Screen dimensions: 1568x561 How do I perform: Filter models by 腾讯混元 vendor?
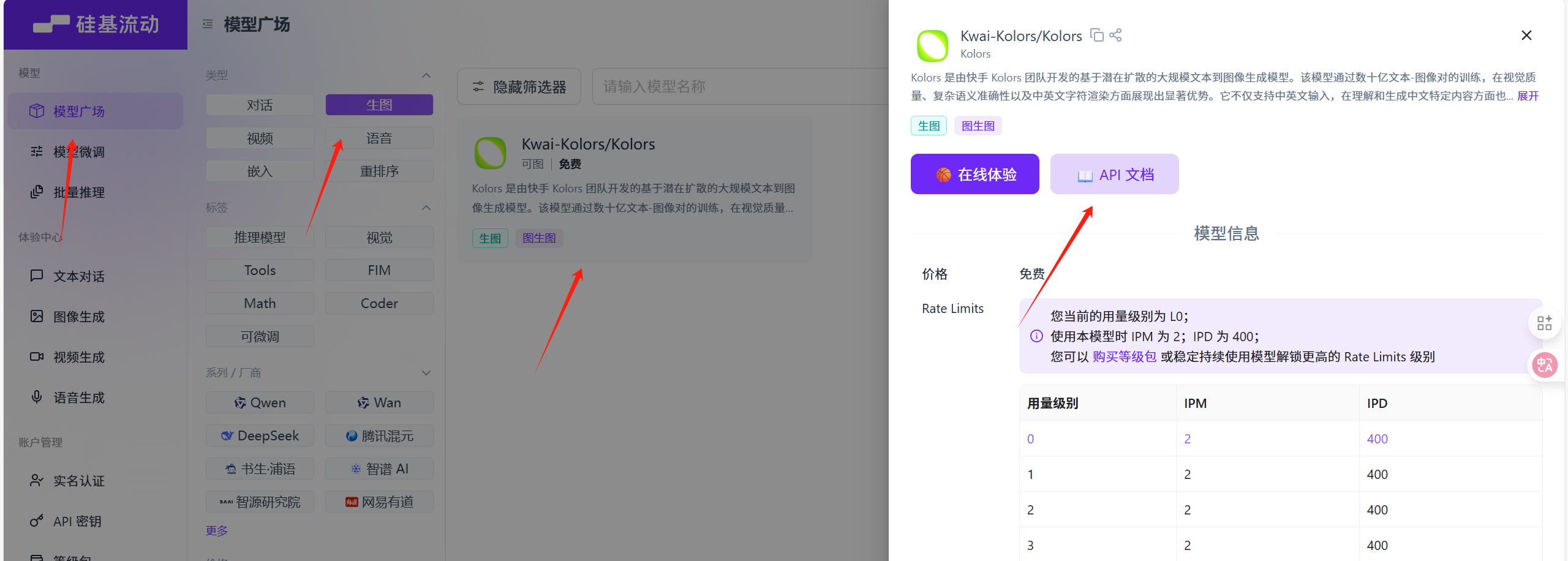tap(379, 435)
